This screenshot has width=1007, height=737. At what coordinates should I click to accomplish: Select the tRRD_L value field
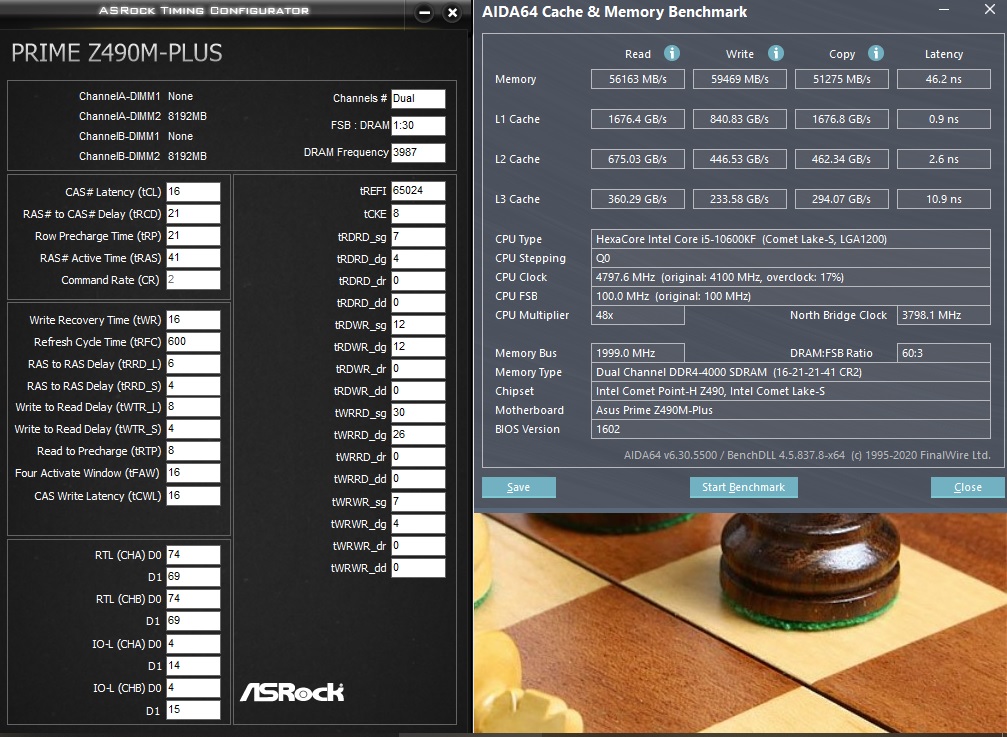pyautogui.click(x=193, y=364)
